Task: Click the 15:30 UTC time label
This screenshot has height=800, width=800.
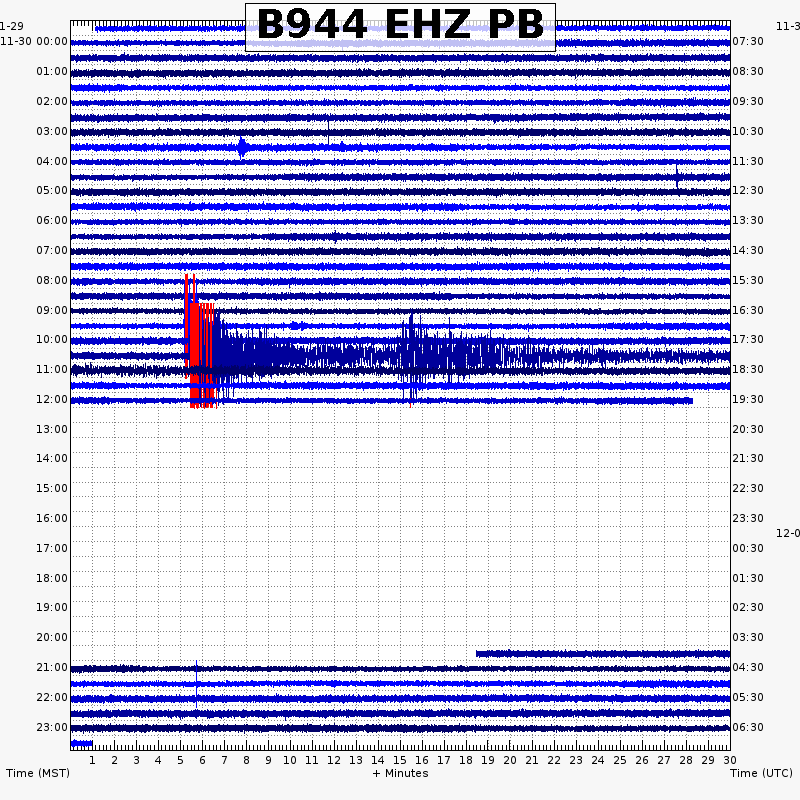Action: [x=748, y=281]
